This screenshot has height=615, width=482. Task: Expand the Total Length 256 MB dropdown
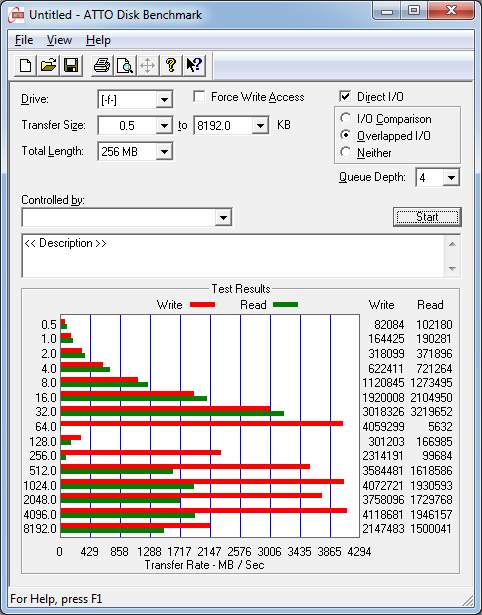click(164, 152)
